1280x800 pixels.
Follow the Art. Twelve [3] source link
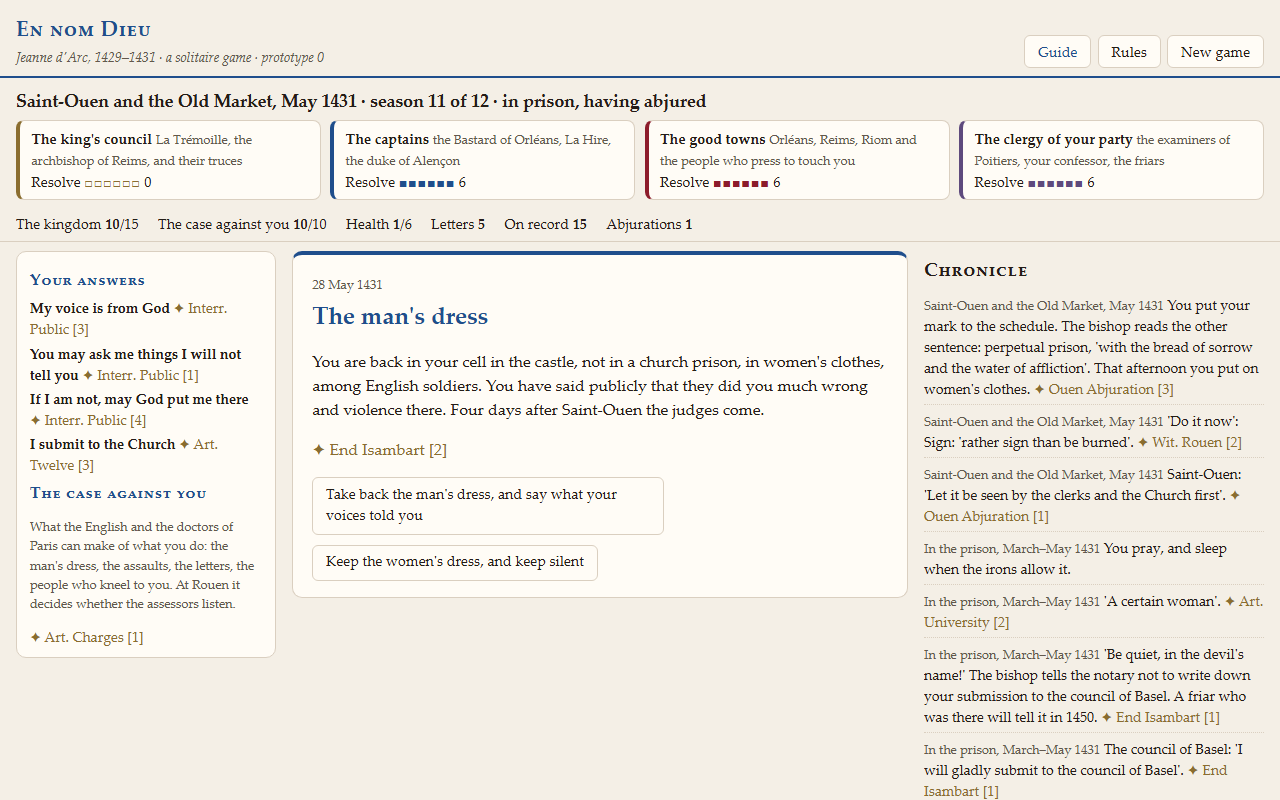124,455
